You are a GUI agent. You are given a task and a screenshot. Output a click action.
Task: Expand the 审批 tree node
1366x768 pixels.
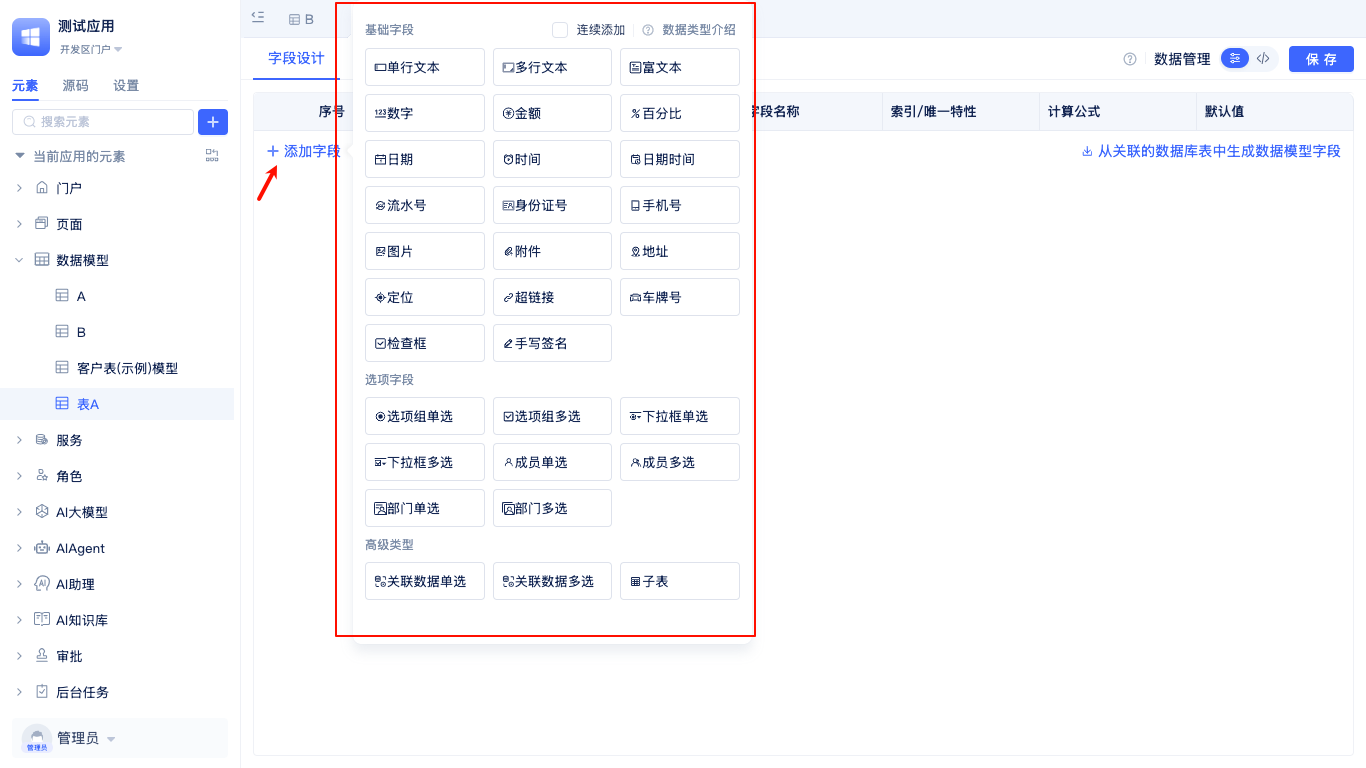click(x=19, y=656)
